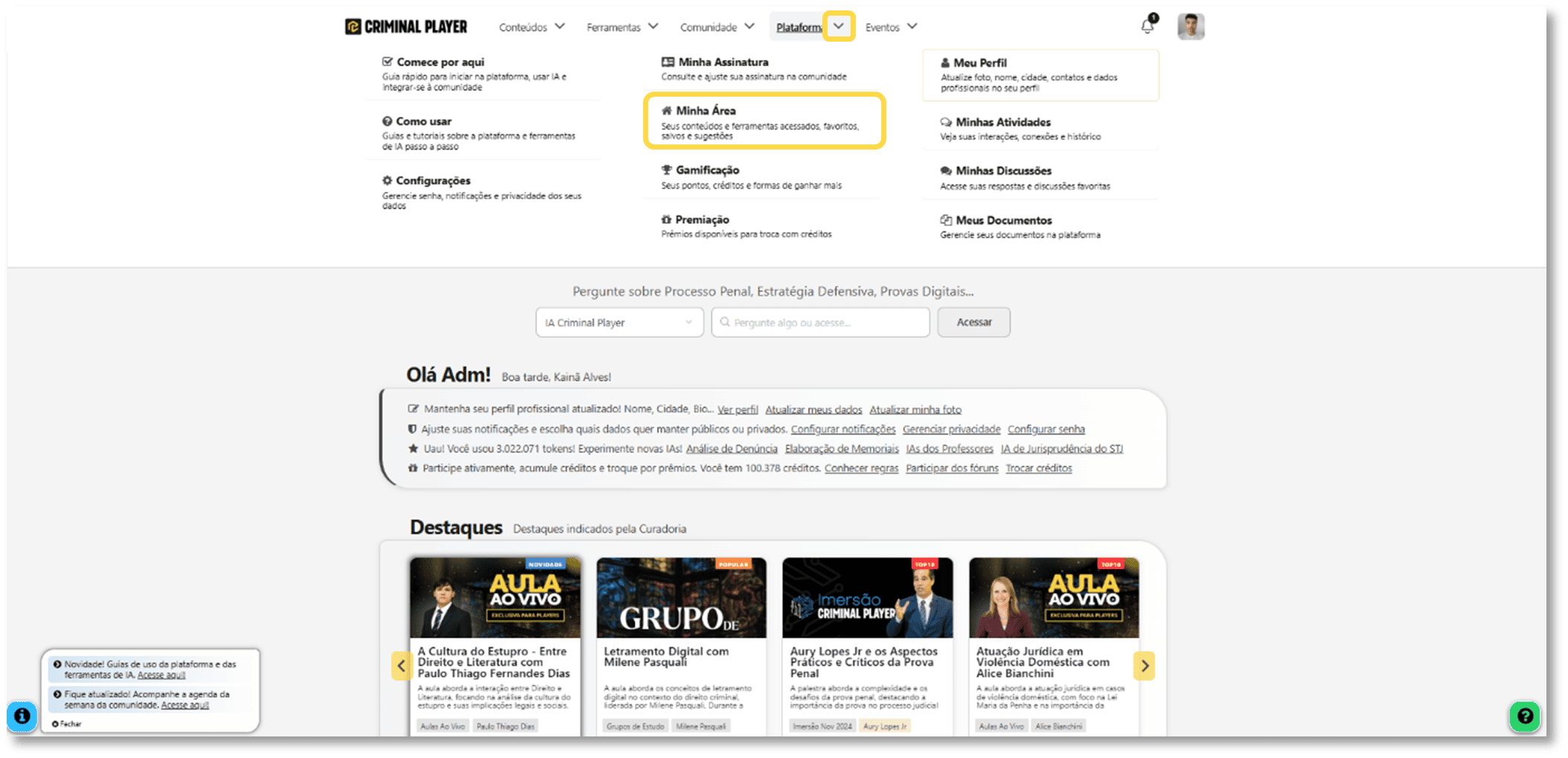Click the magnifier icon in the search field
This screenshot has height=758, width=1568.
click(725, 322)
